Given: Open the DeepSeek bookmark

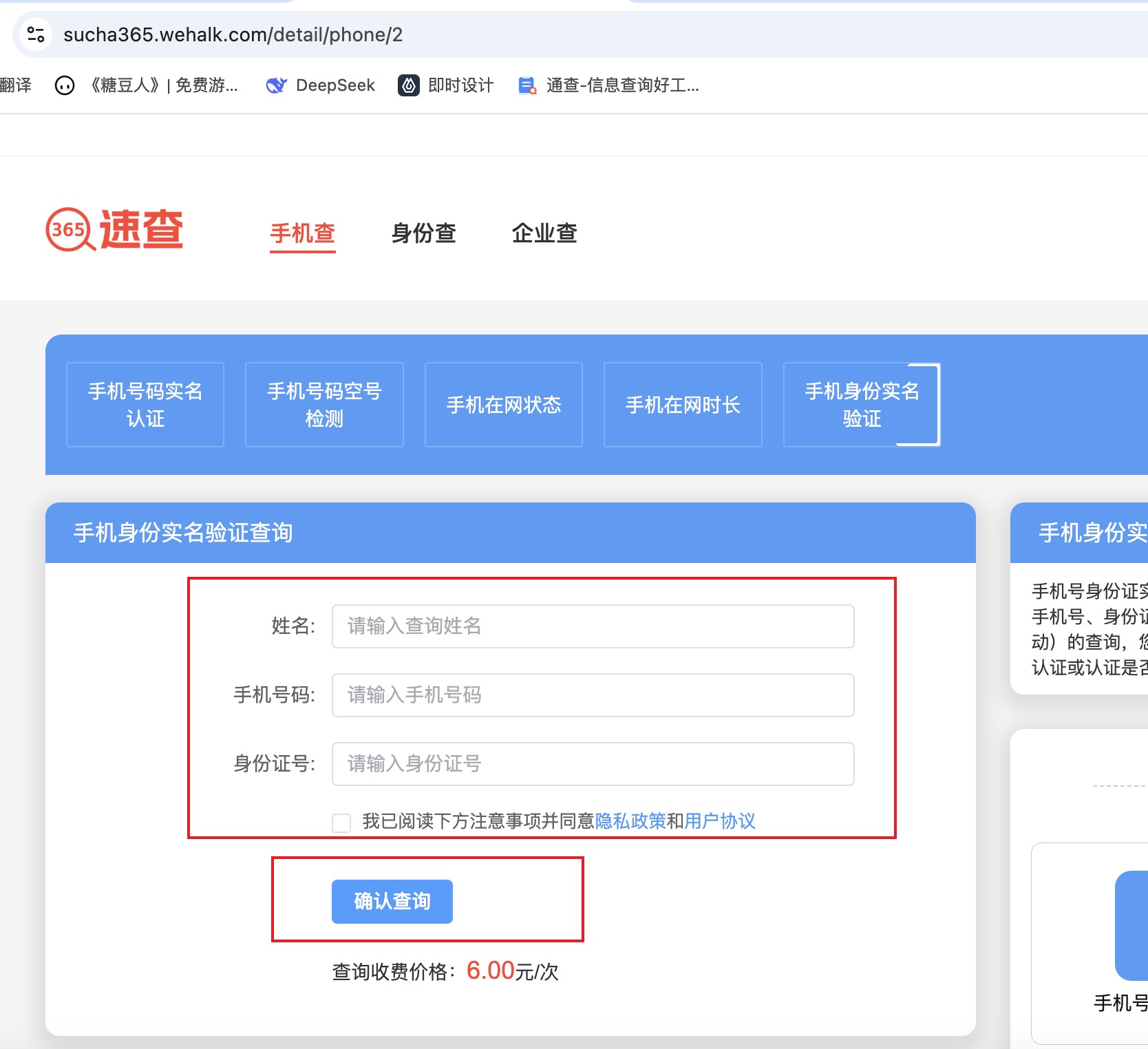Looking at the screenshot, I should (321, 85).
